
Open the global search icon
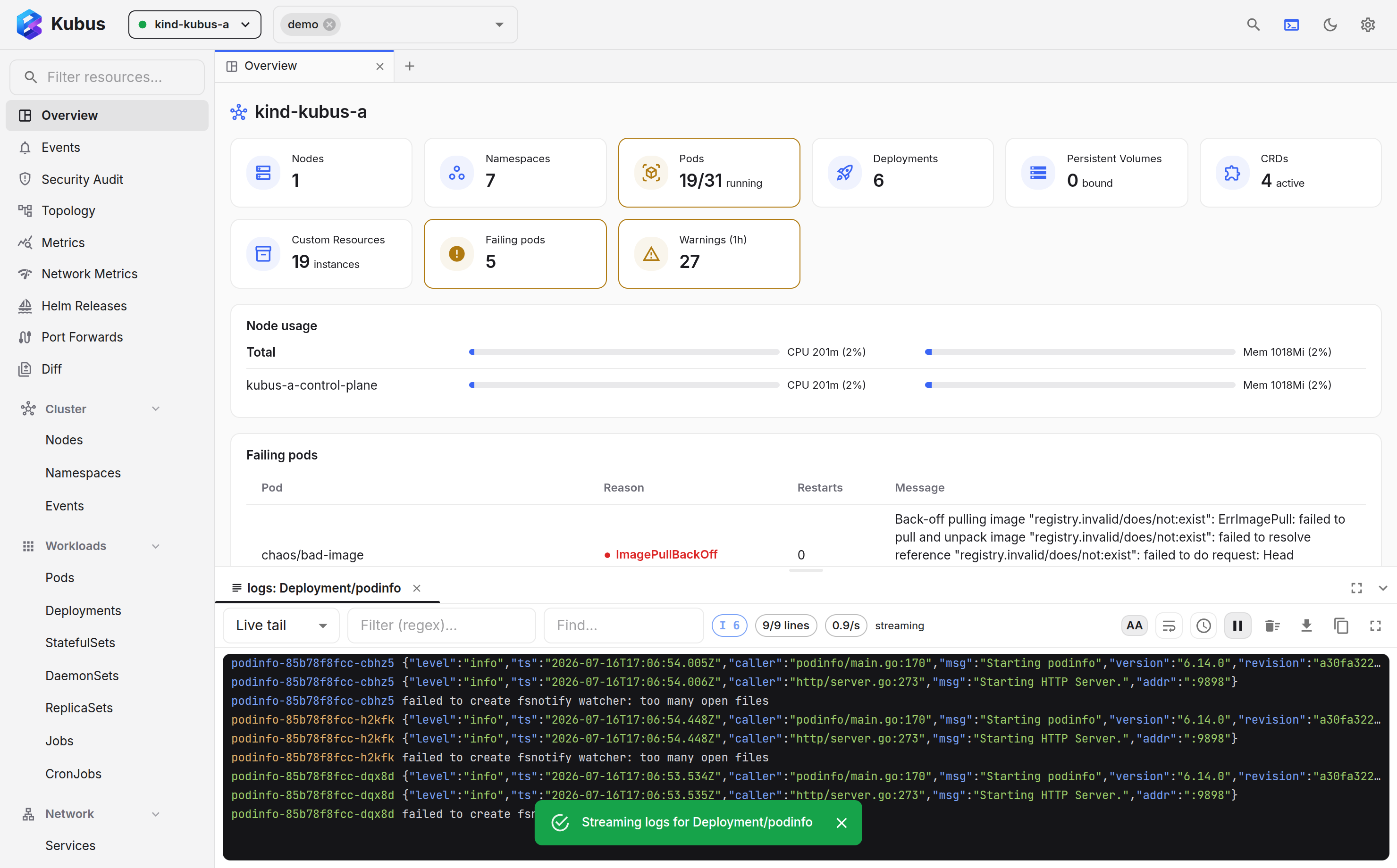1253,25
